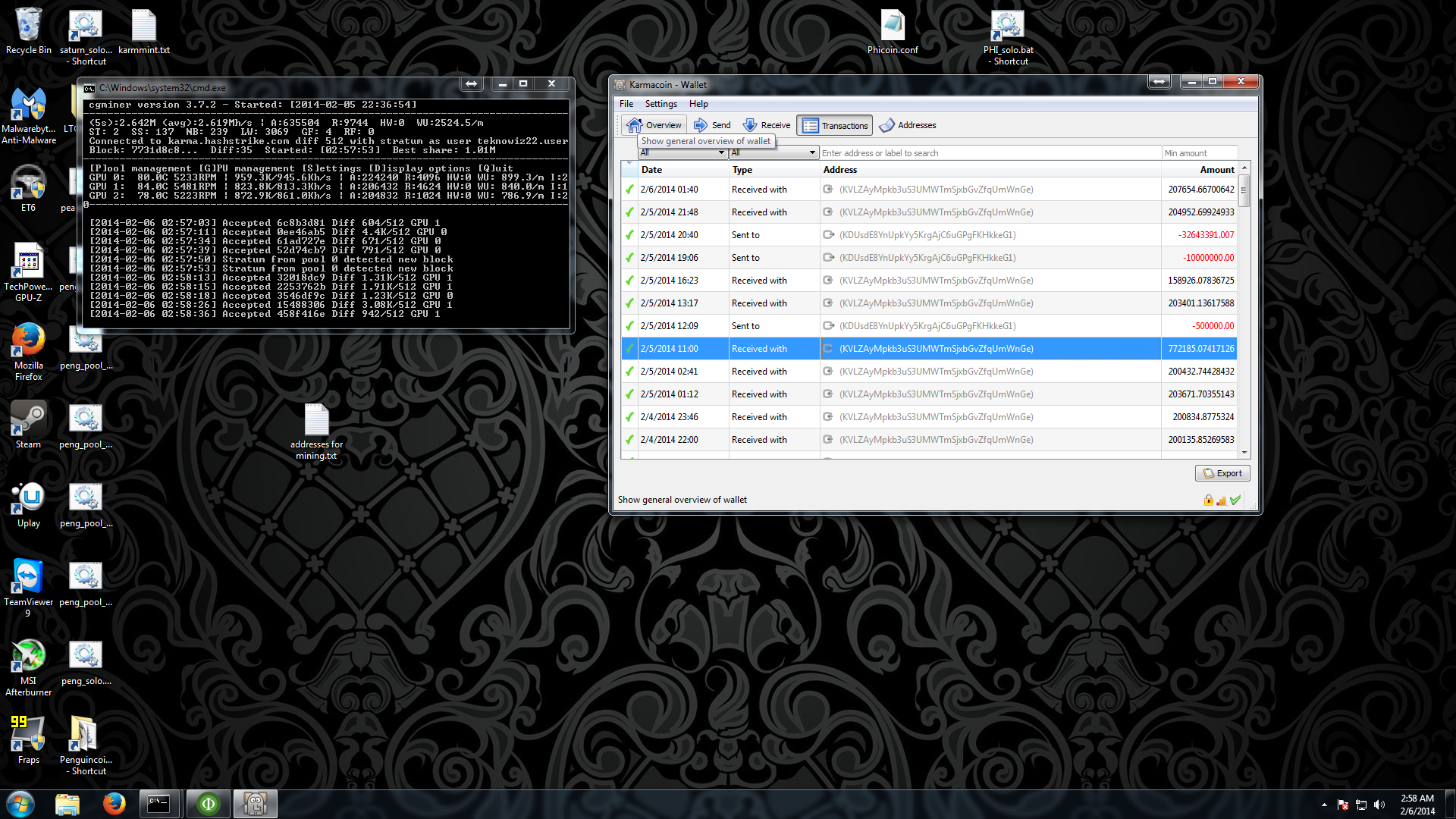Select the -10000000.00 sent amount
The image size is (1456, 819).
[x=1208, y=258]
